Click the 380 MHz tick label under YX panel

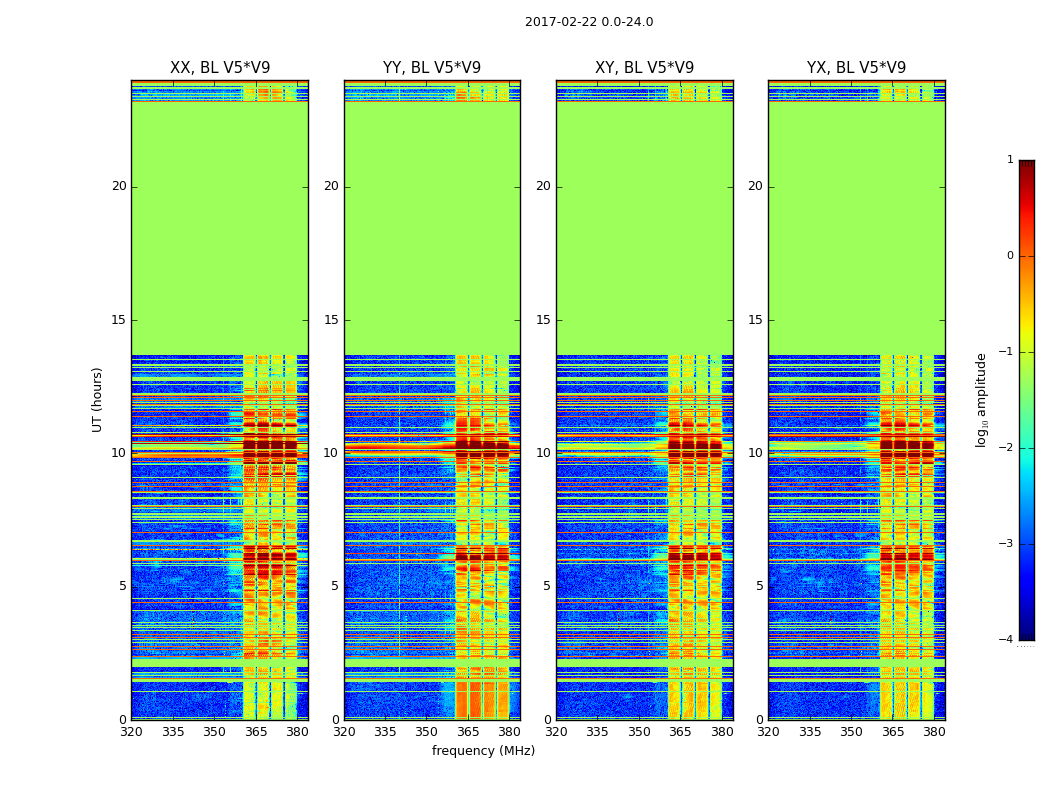coord(934,732)
